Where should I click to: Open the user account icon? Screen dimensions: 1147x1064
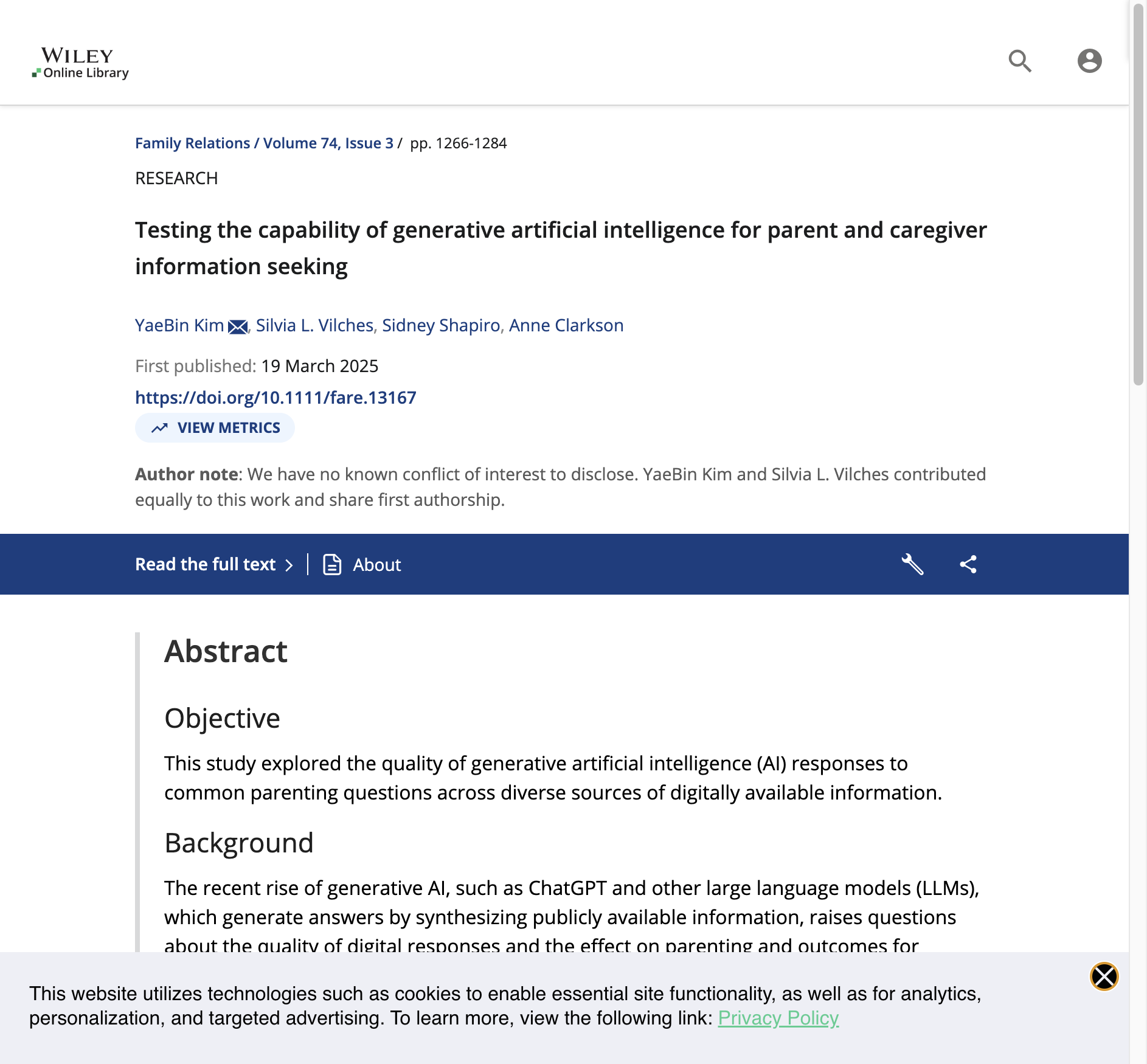pyautogui.click(x=1089, y=61)
